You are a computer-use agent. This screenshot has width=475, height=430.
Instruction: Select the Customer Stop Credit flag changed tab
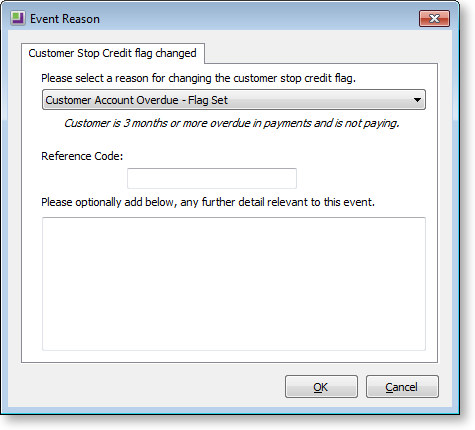(113, 53)
